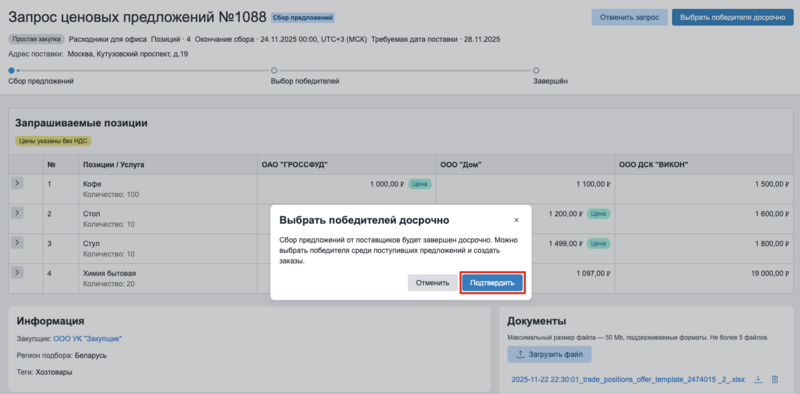Image resolution: width=800 pixels, height=394 pixels.
Task: Click the Информация section heading
Action: (51, 321)
